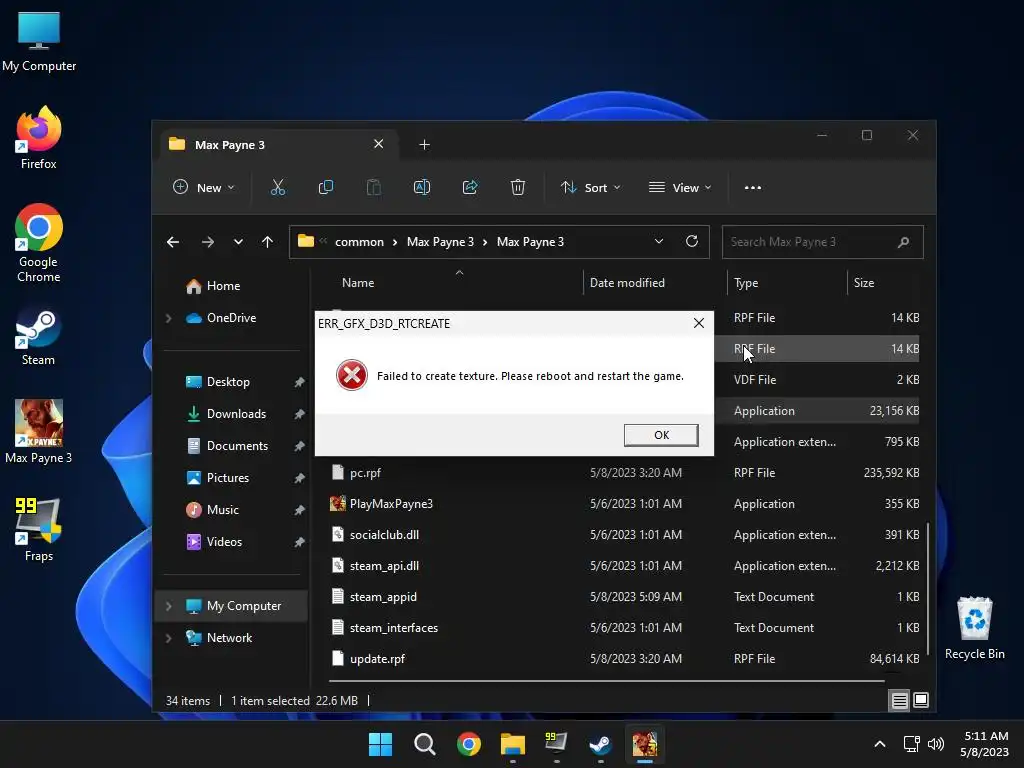Open recent locations chevron
This screenshot has height=768, width=1024.
point(238,242)
